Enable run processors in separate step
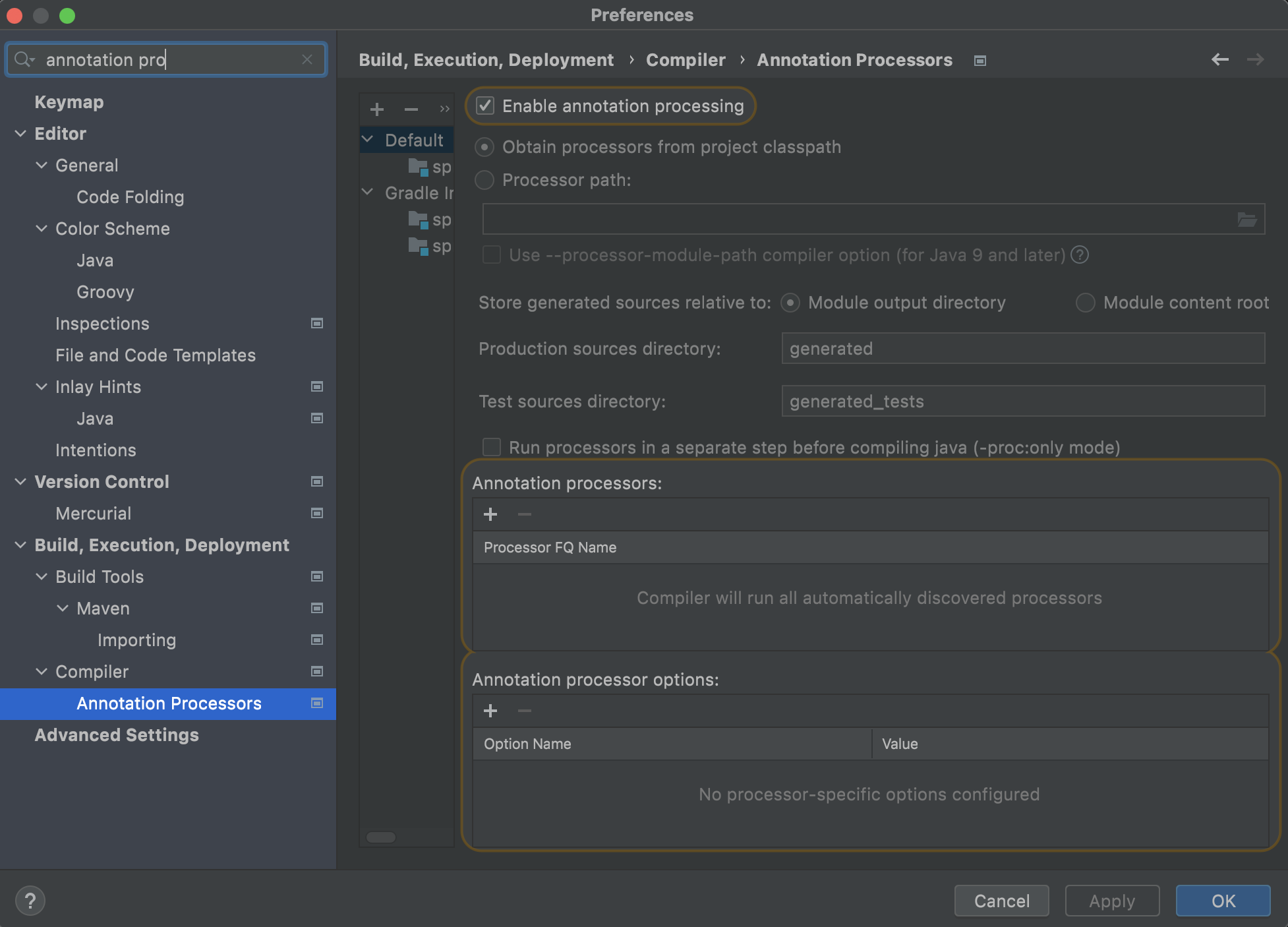This screenshot has width=1288, height=927. point(492,448)
